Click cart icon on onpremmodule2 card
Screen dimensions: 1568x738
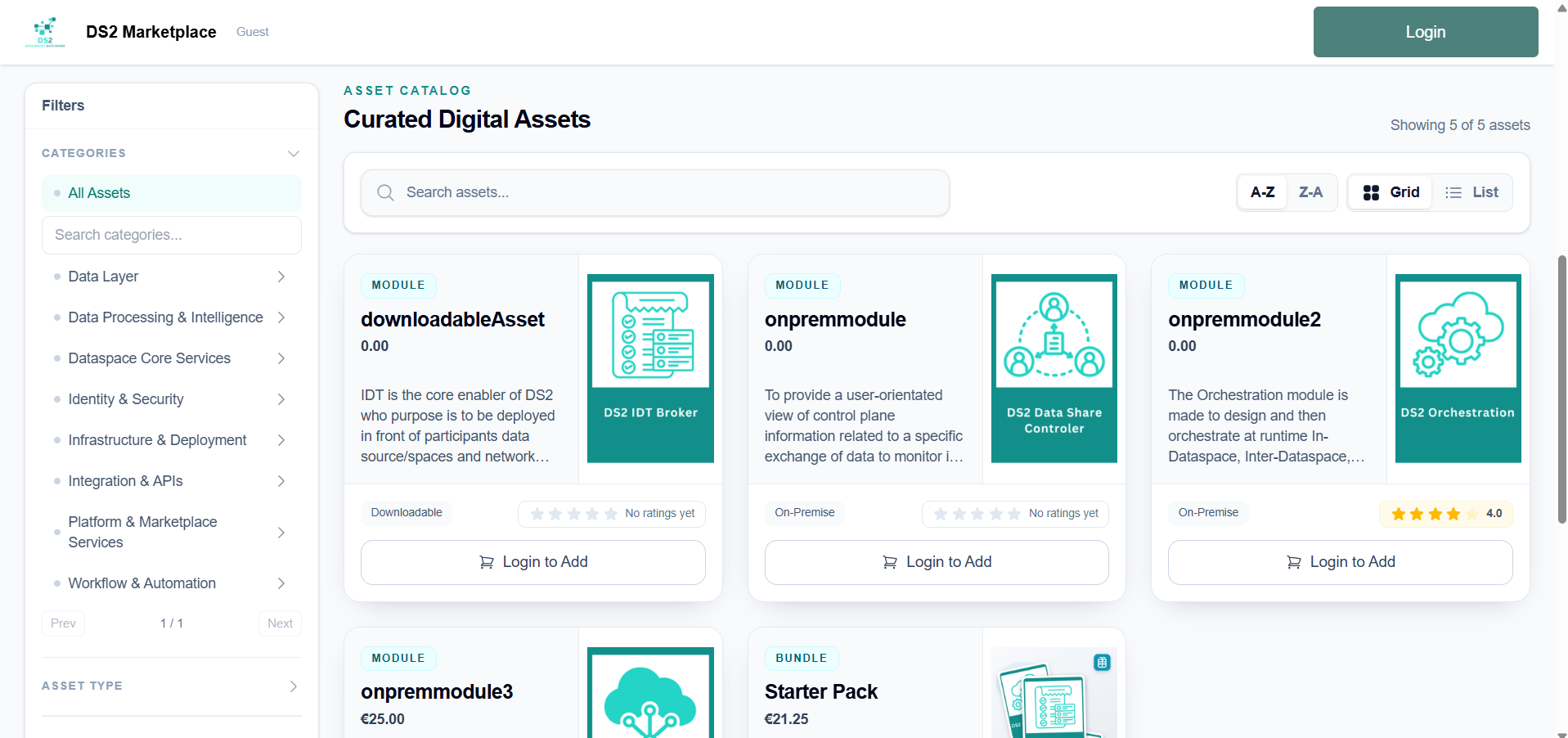(x=1293, y=562)
